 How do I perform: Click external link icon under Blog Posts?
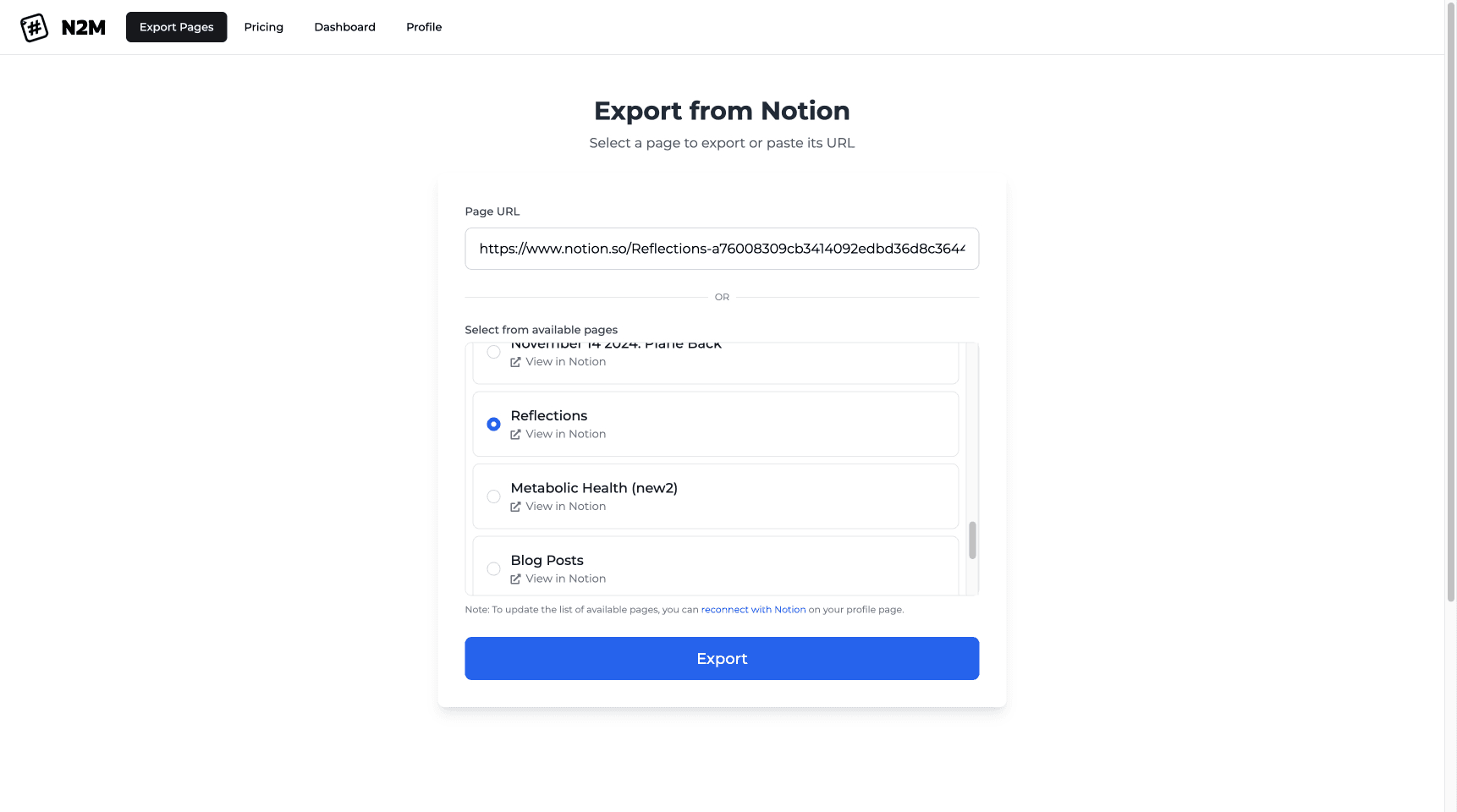[515, 579]
